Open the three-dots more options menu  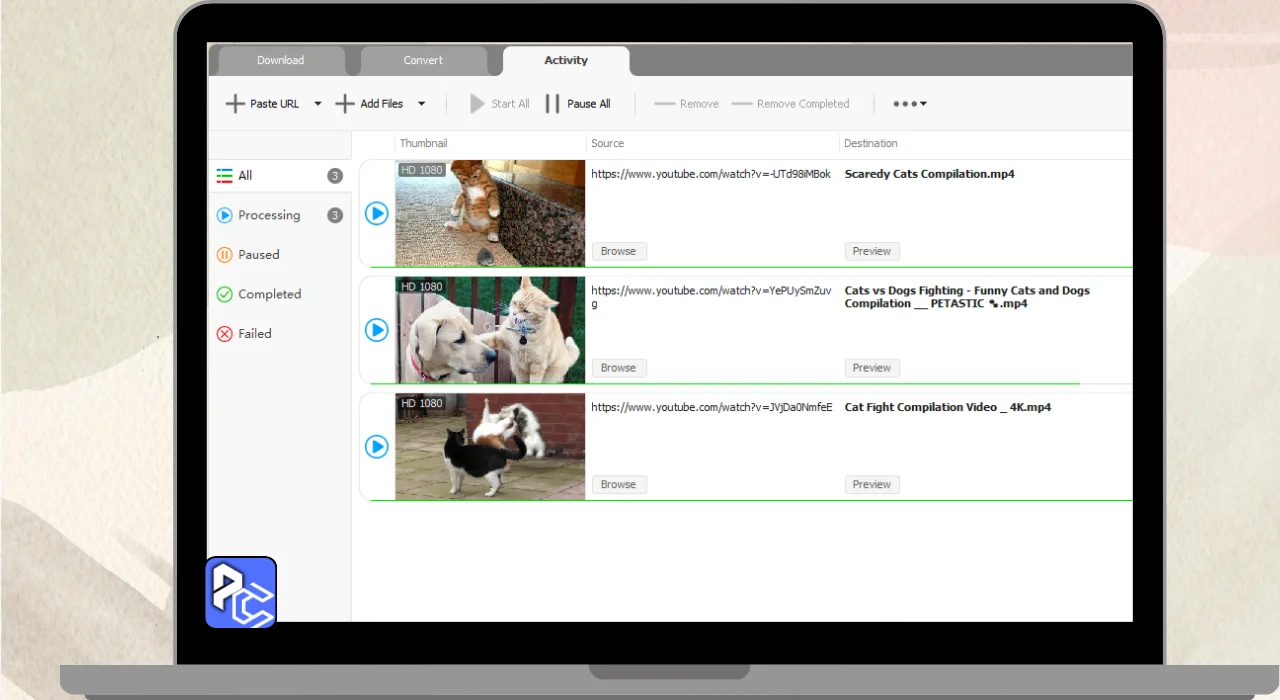(x=909, y=104)
